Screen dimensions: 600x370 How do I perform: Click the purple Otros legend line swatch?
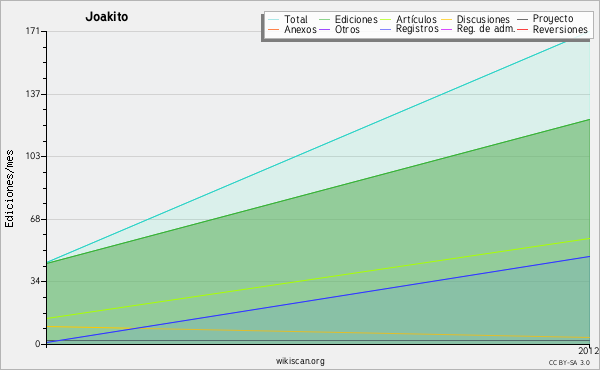[324, 29]
